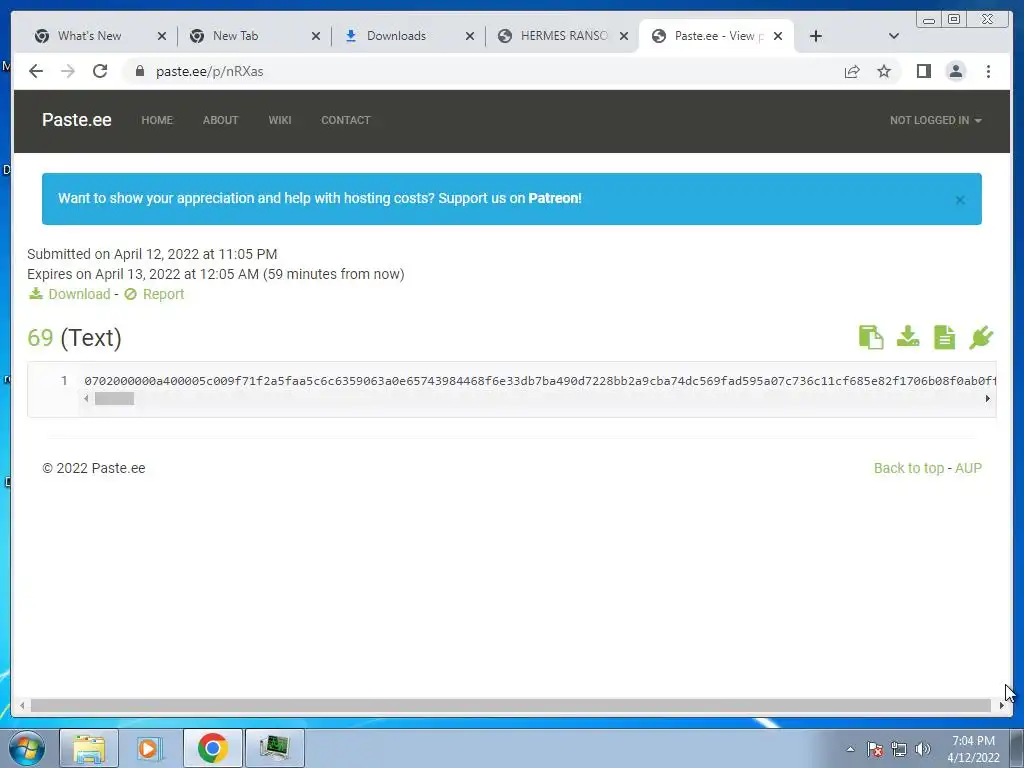
Task: Open Chrome profile avatar
Action: [955, 71]
